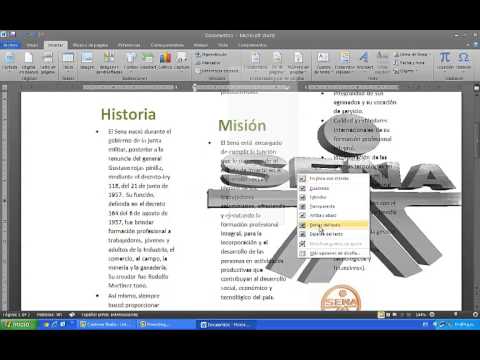Insert a blank page with Página en blanco
This screenshot has width=480, height=360.
[x=29, y=63]
